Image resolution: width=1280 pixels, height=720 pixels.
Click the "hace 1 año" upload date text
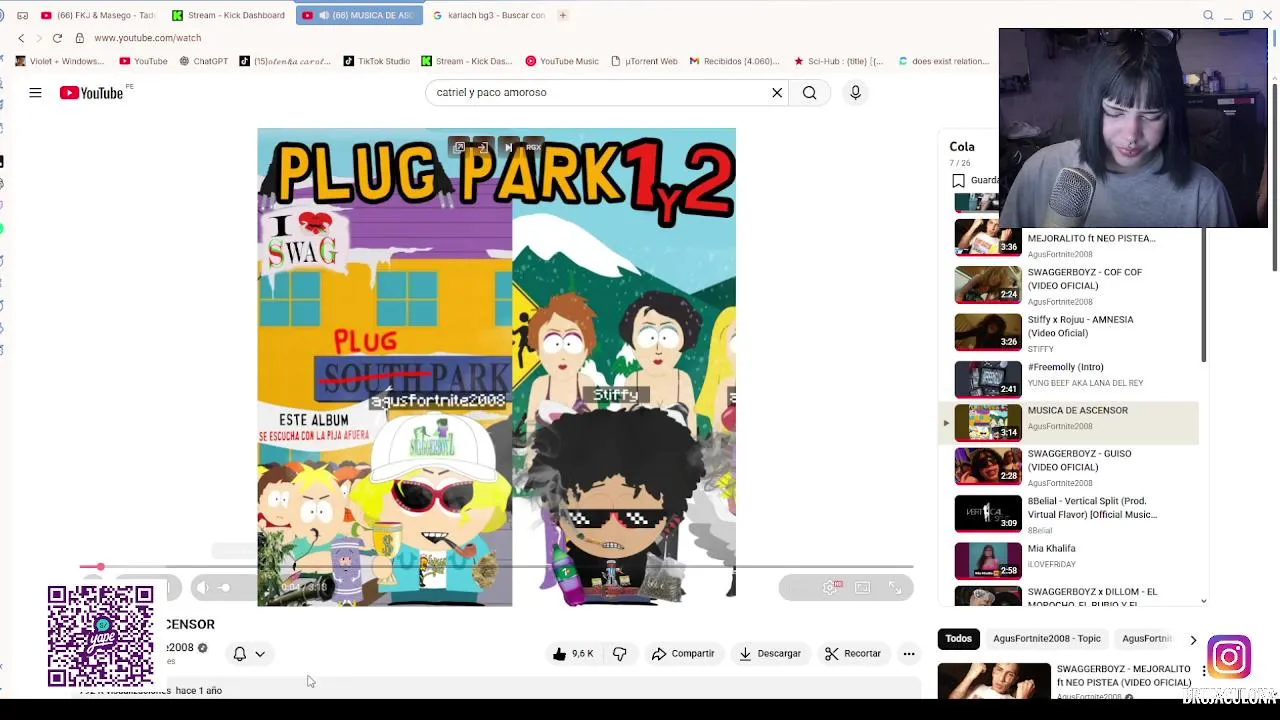(198, 691)
